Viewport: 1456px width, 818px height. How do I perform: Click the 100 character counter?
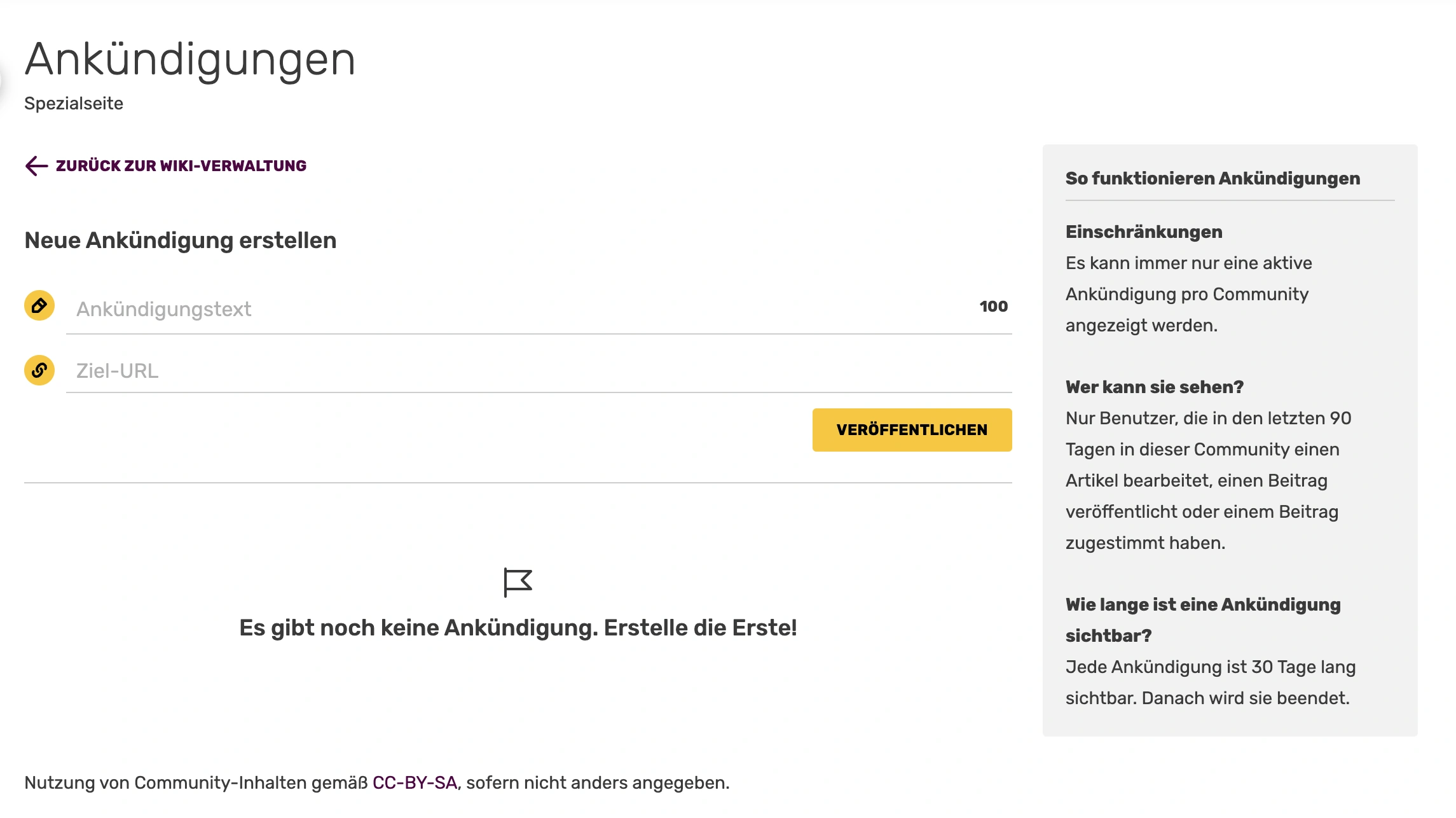pyautogui.click(x=993, y=307)
